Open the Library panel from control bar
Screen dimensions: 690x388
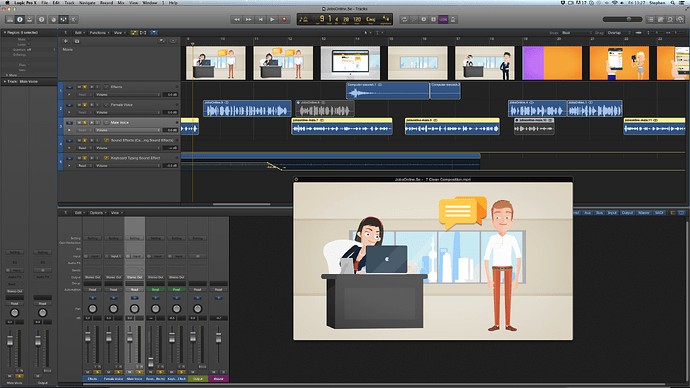point(10,19)
